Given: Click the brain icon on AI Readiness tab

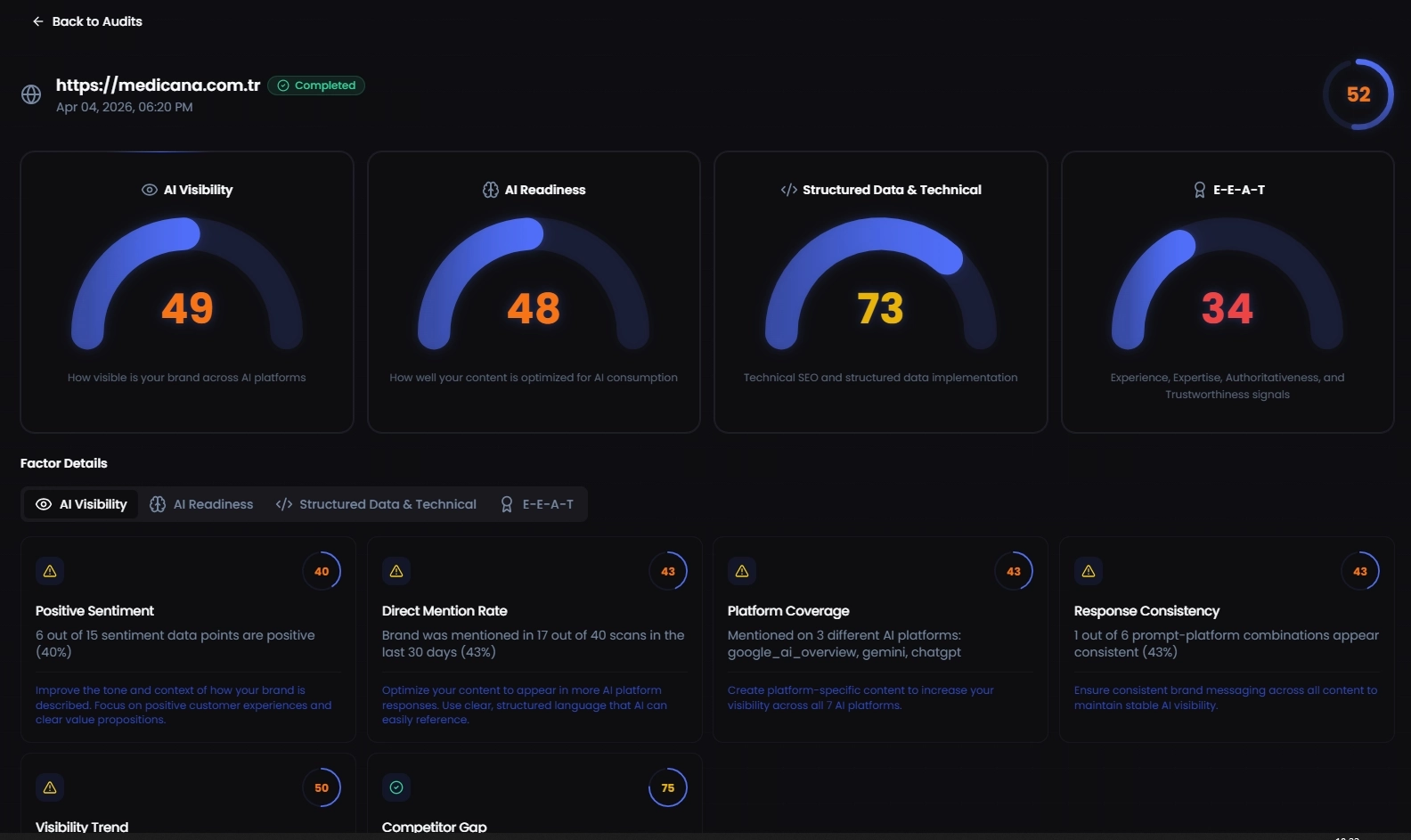Looking at the screenshot, I should pos(158,504).
